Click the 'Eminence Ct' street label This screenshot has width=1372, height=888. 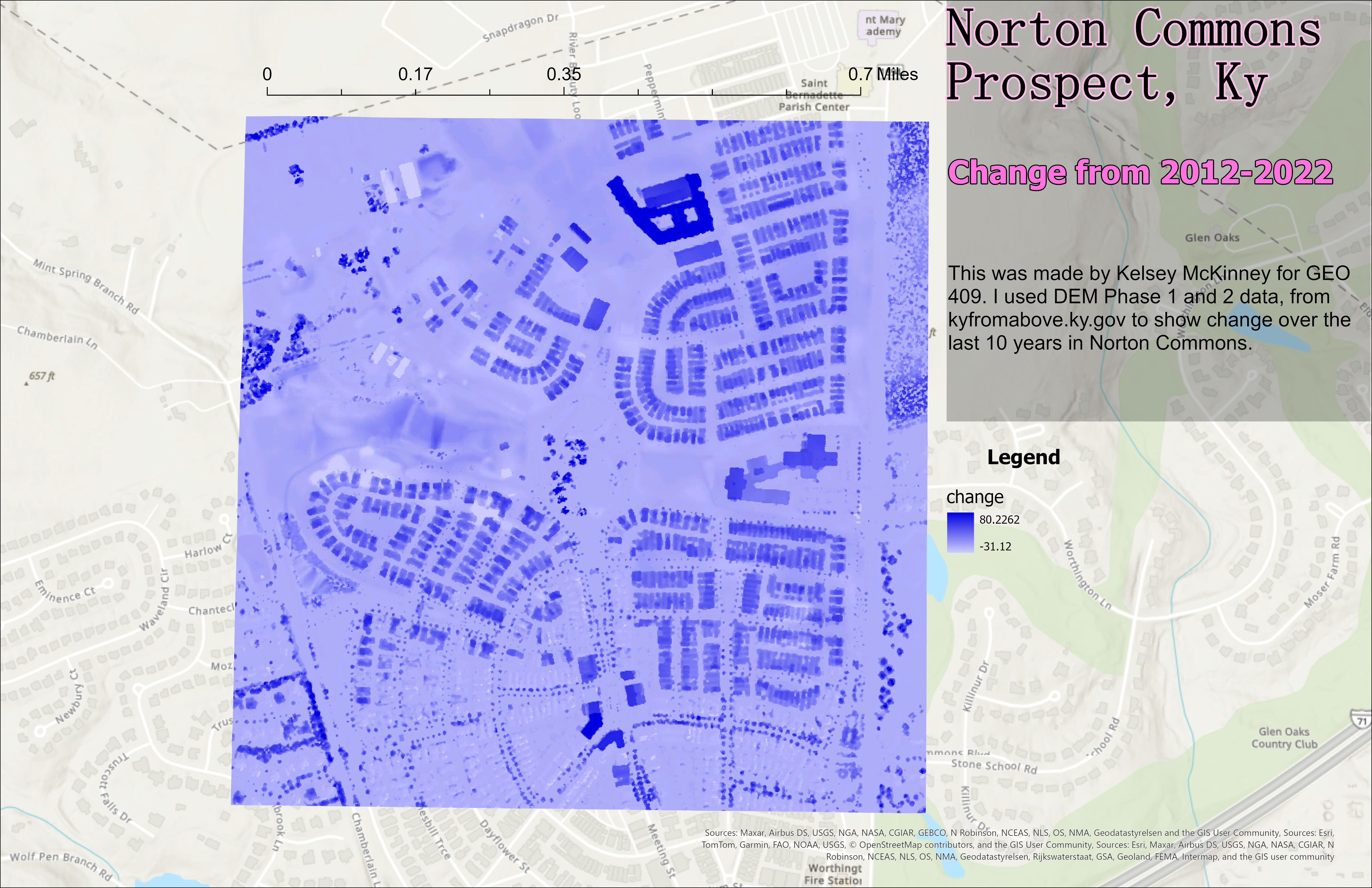[65, 592]
